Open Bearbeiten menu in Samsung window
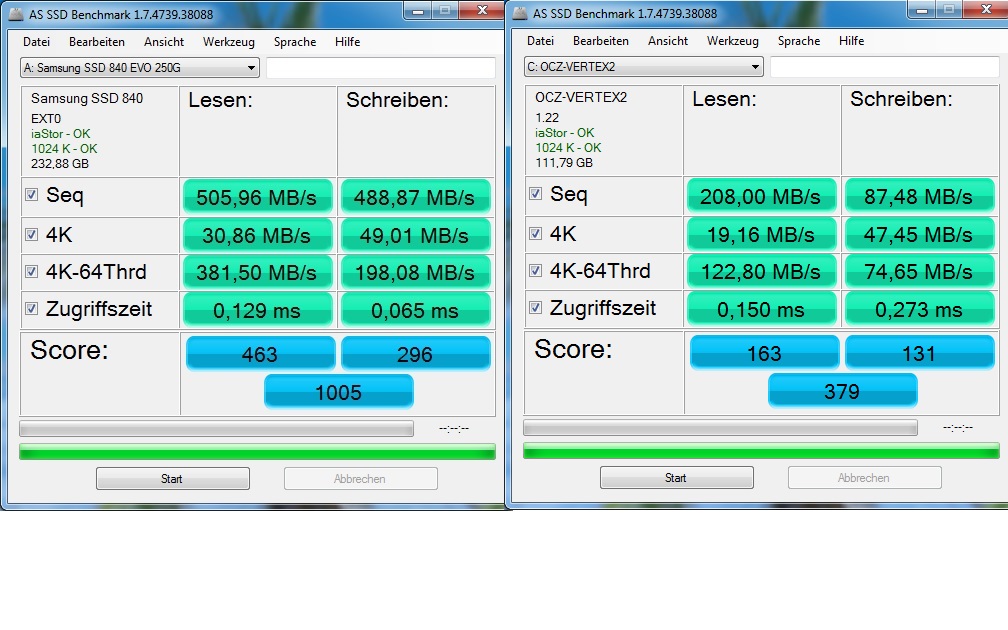 96,42
